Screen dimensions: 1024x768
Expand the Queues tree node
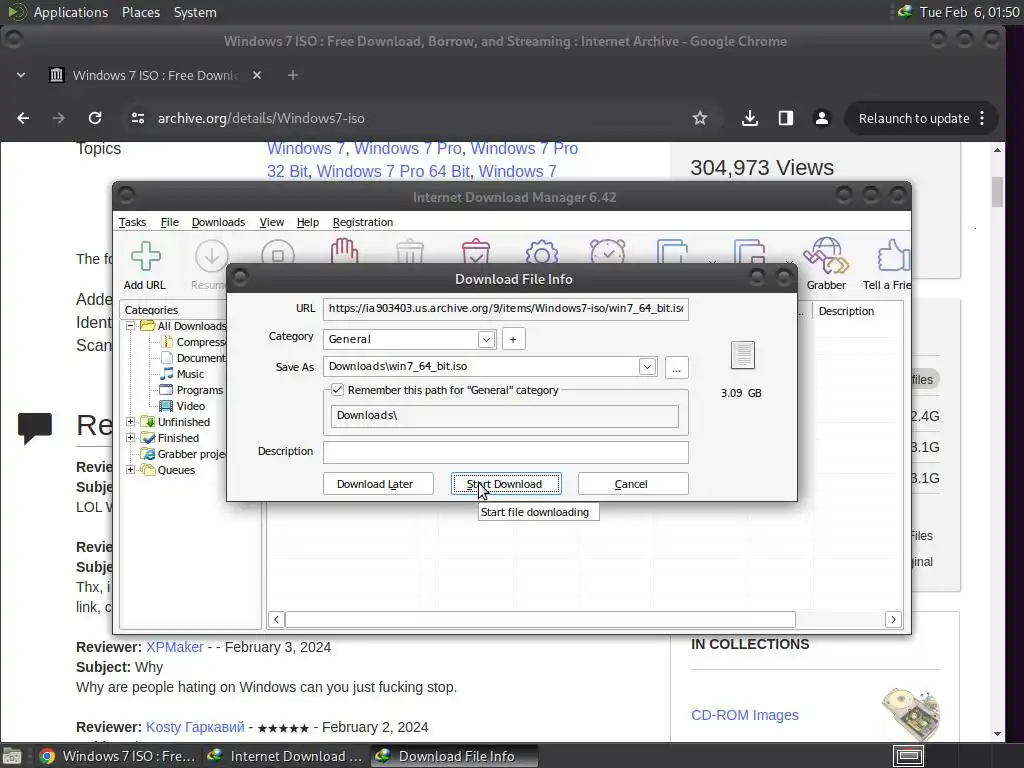[131, 470]
